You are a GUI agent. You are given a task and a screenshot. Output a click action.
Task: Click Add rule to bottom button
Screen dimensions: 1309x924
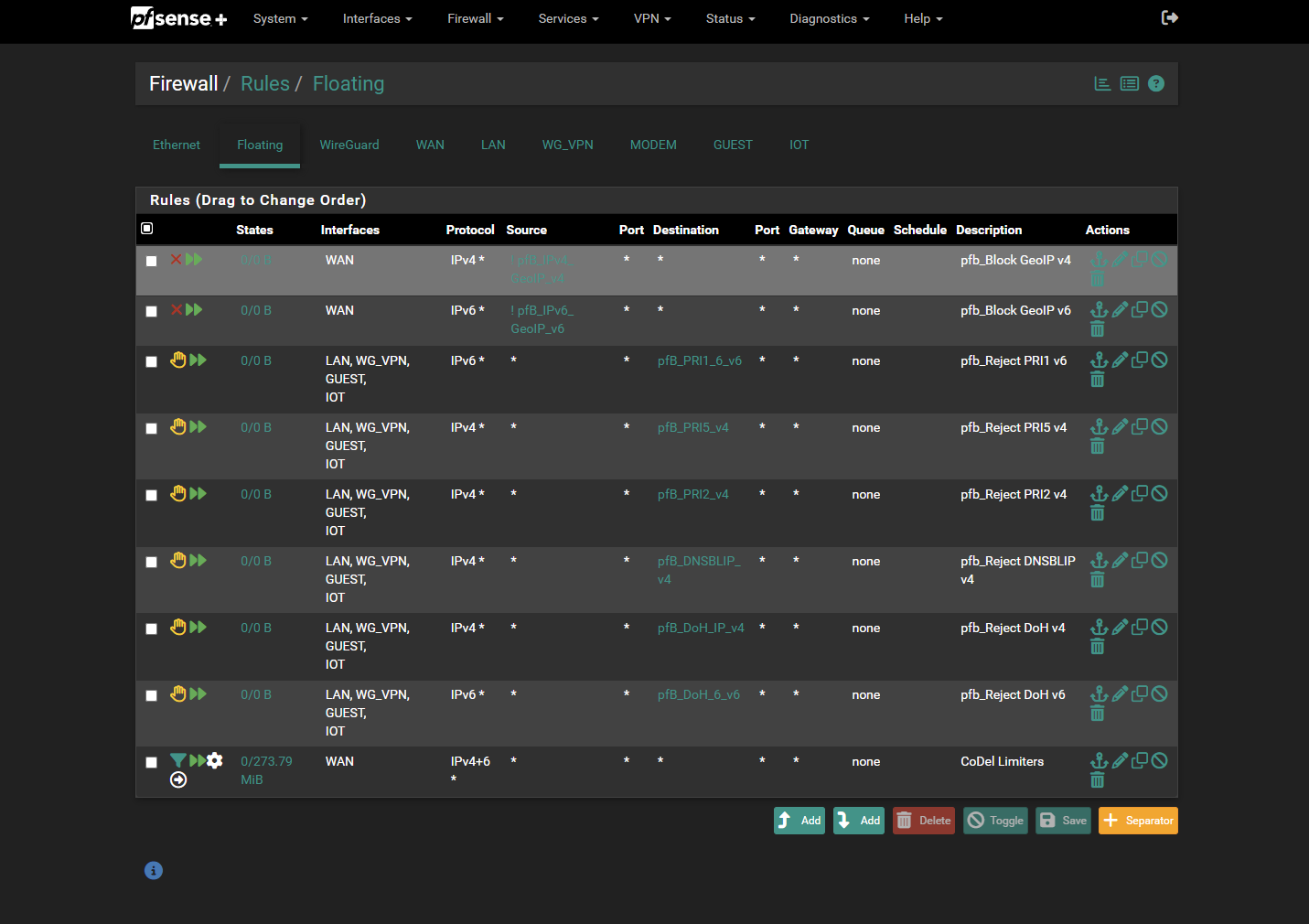(x=859, y=821)
